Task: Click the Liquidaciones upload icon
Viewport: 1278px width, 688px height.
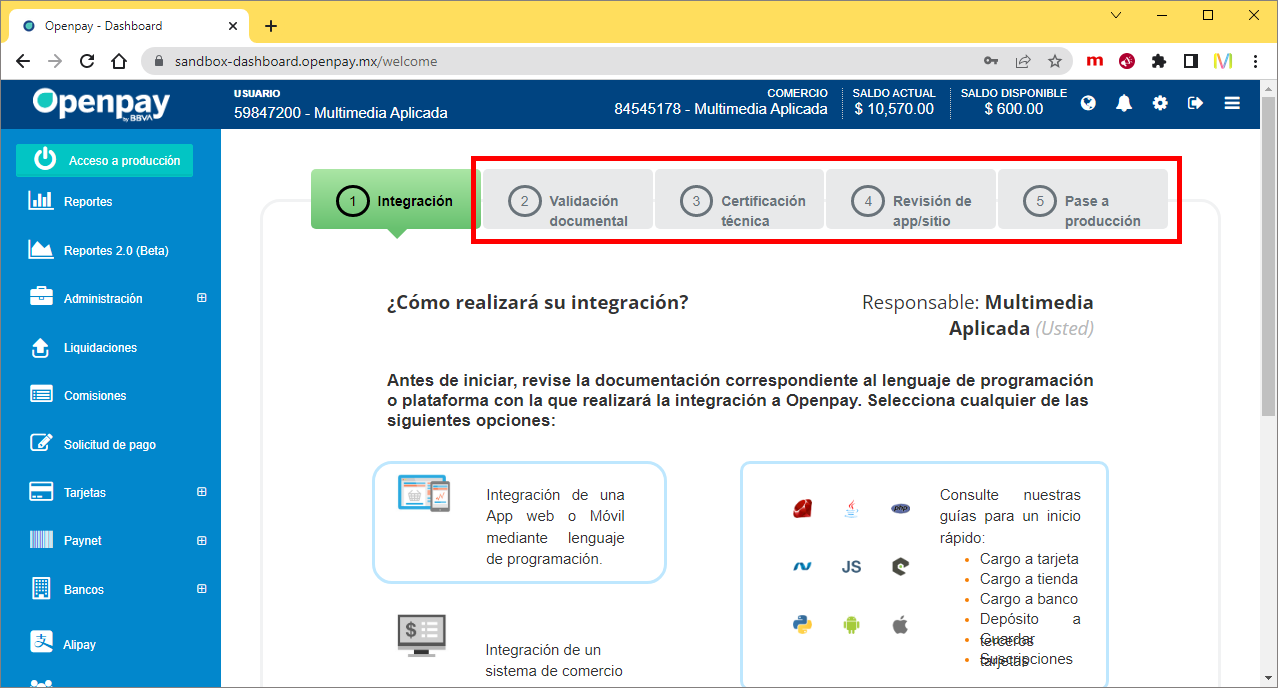Action: (x=41, y=347)
